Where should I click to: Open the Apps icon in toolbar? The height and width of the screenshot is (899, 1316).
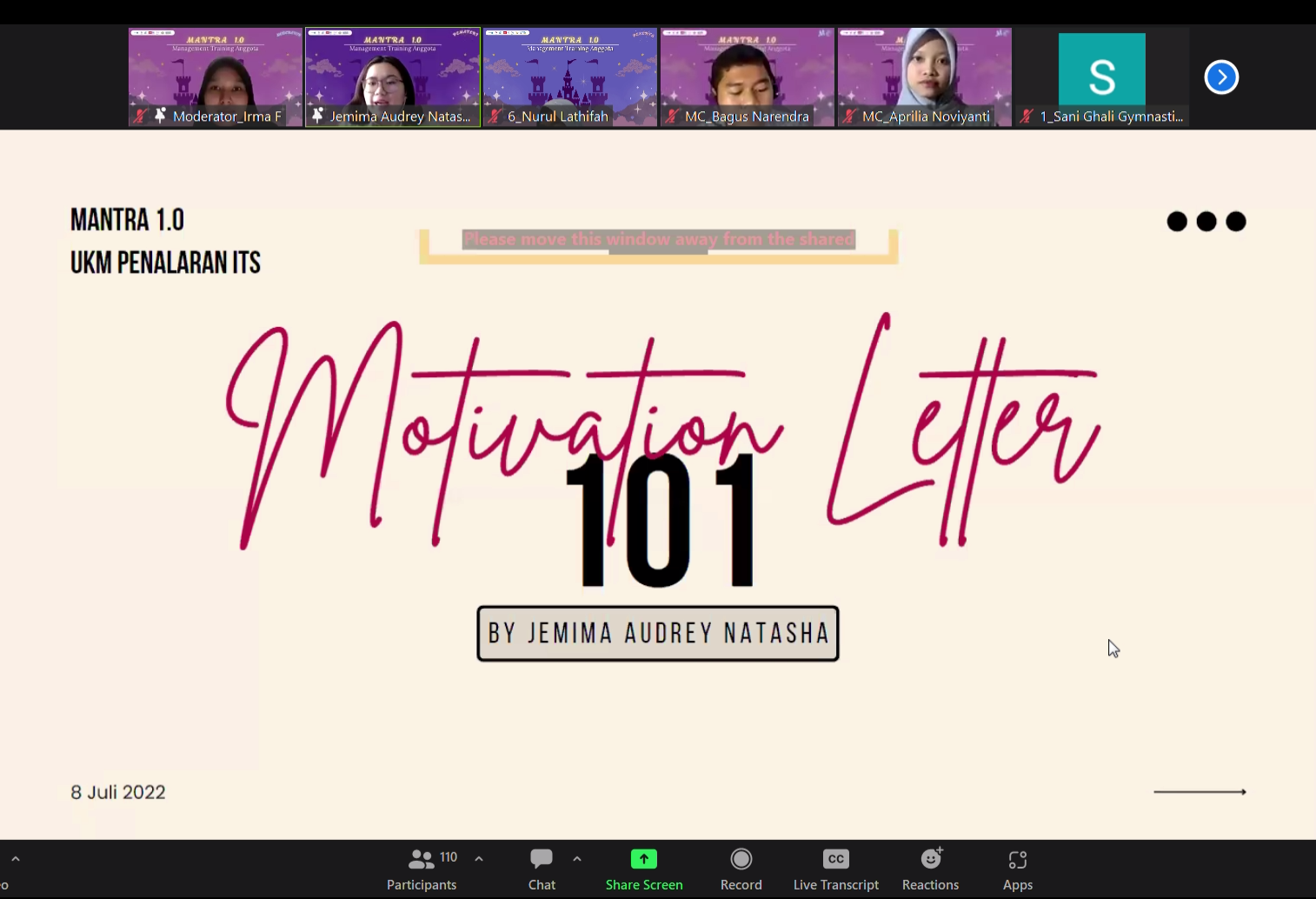[1017, 860]
